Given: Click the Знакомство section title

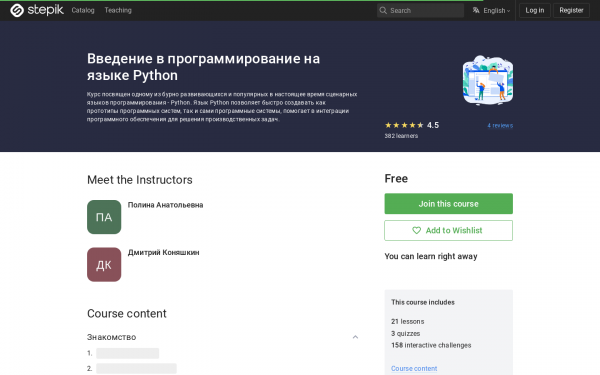Looking at the screenshot, I should pos(111,337).
